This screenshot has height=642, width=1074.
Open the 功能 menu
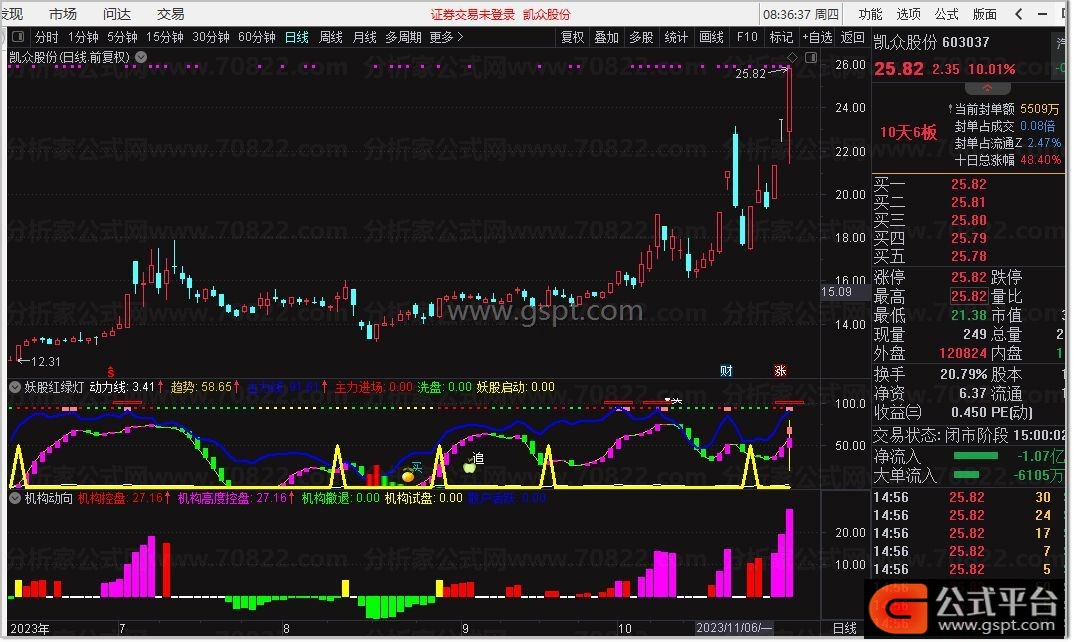[871, 14]
